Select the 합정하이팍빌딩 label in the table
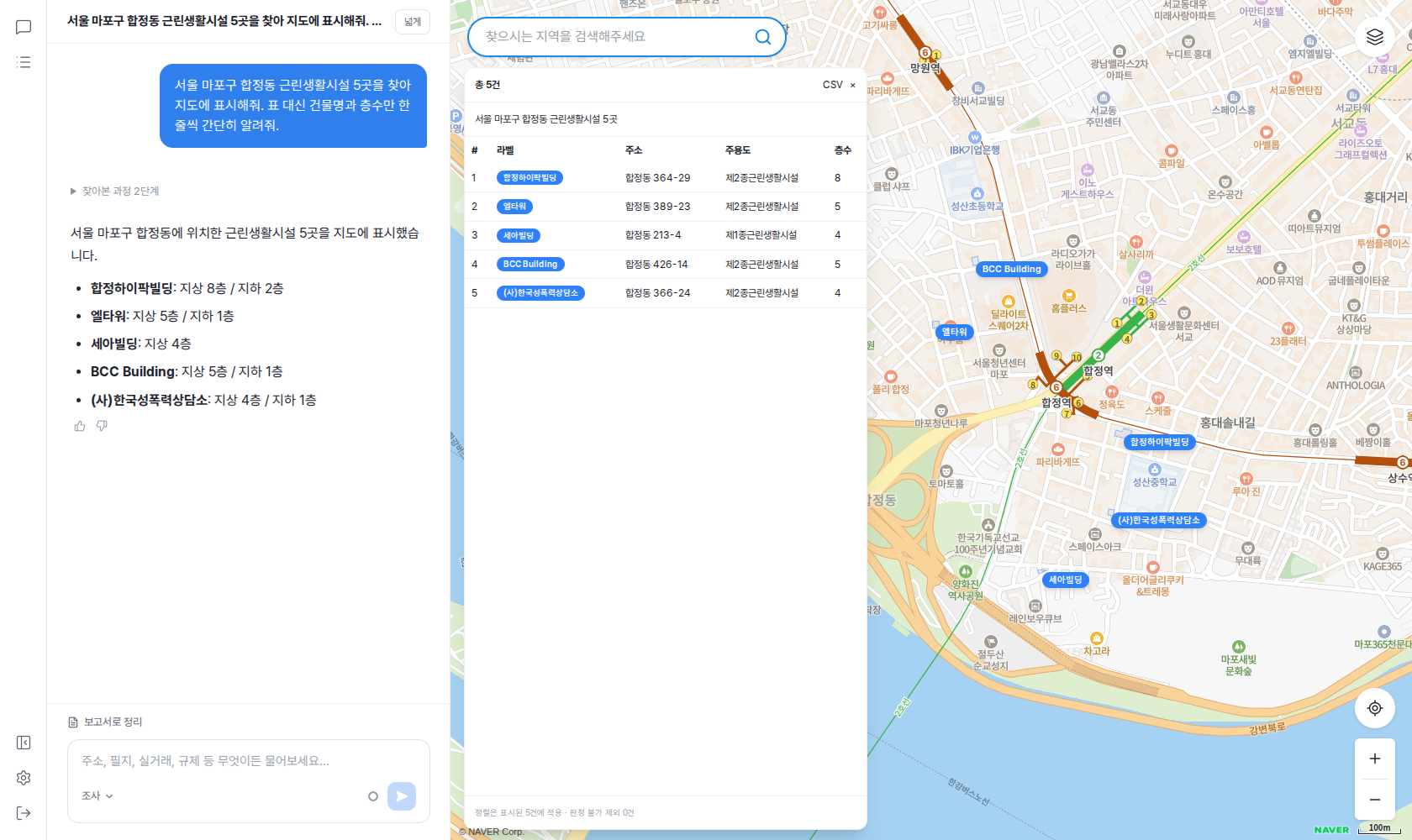Screen dimensions: 1412x840 [x=529, y=178]
